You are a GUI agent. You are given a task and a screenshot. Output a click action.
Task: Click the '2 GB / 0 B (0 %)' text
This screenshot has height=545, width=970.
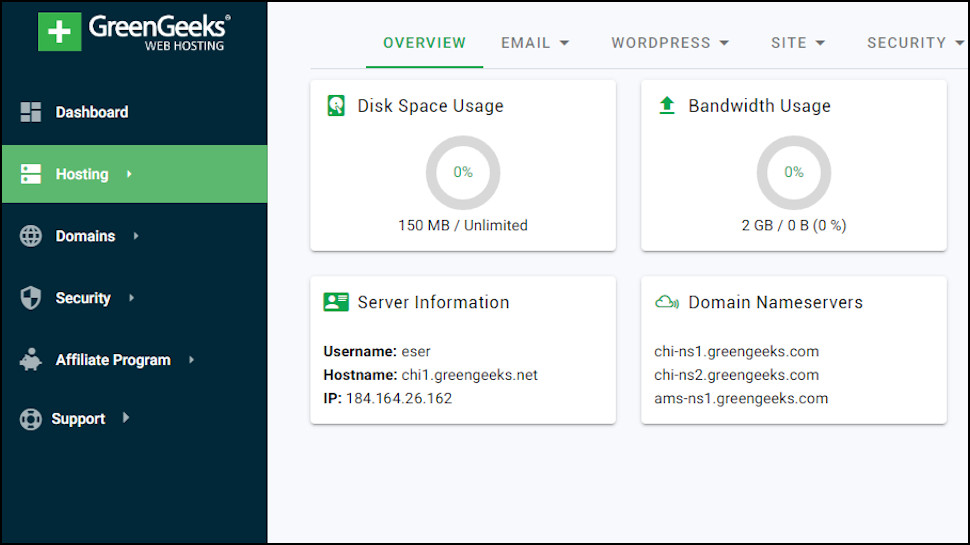794,225
